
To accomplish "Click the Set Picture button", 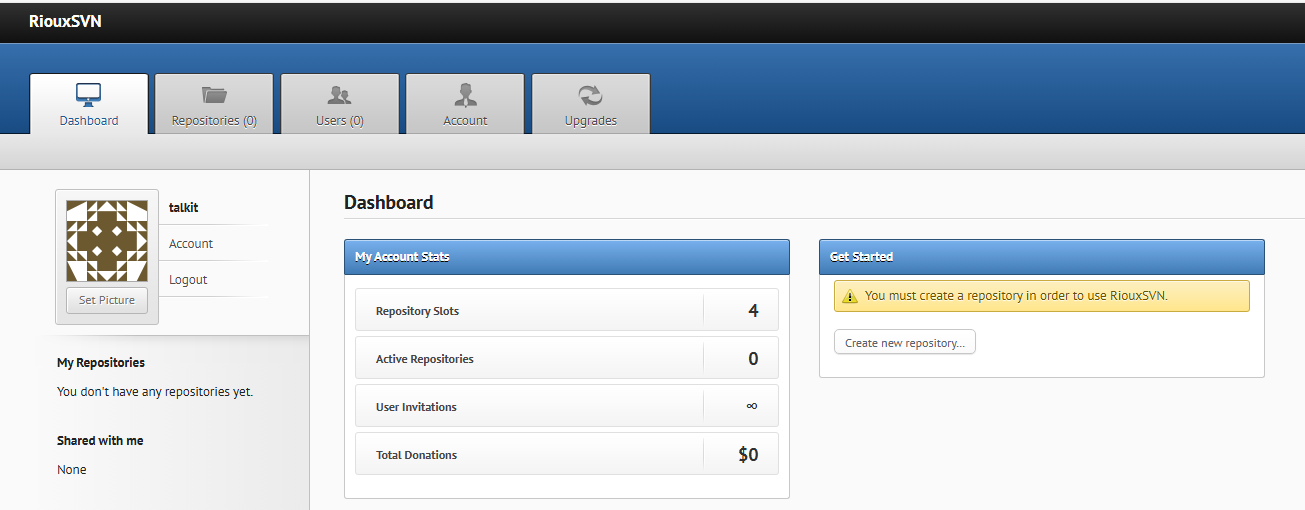I will [x=107, y=300].
